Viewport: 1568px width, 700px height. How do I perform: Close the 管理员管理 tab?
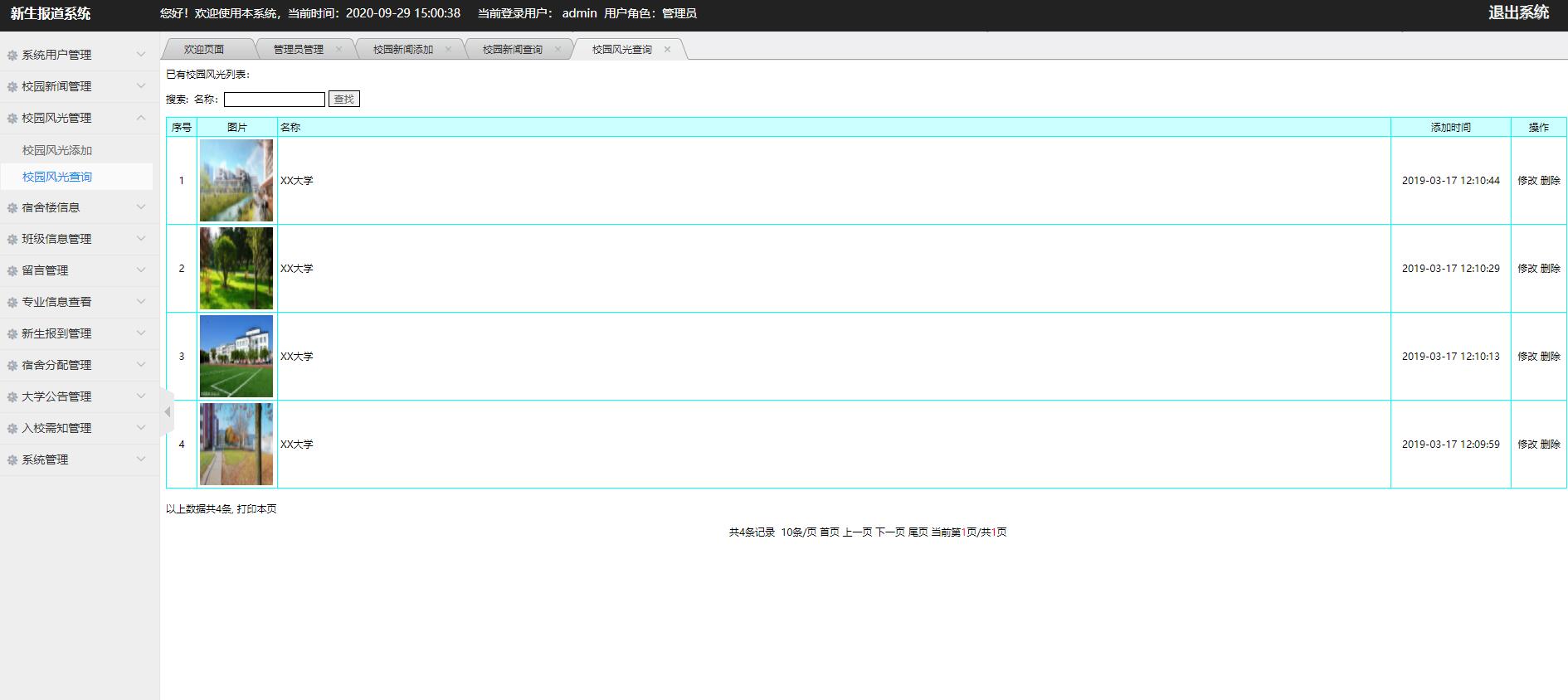coord(338,49)
